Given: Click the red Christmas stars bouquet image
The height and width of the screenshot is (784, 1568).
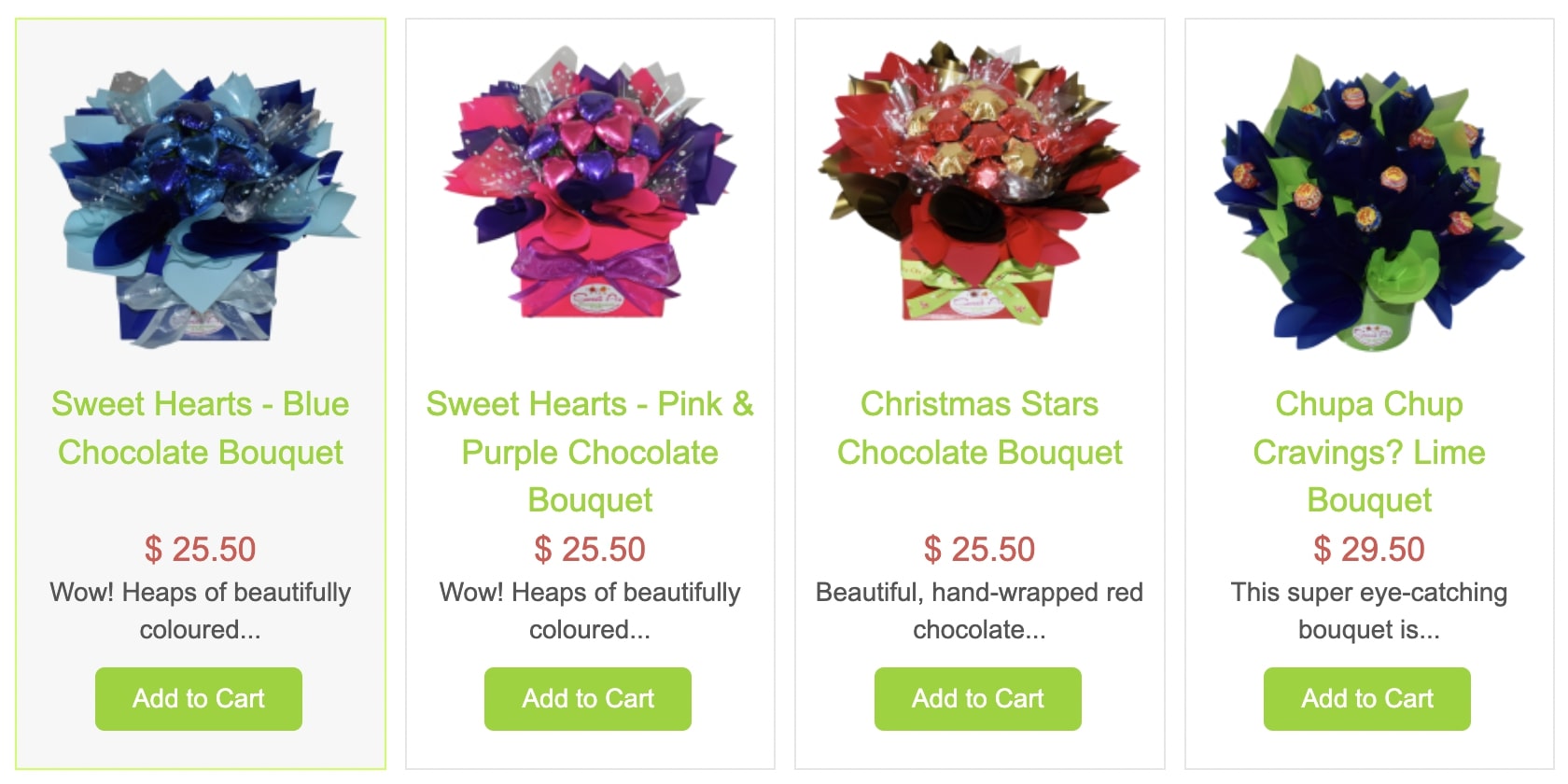Looking at the screenshot, I should (x=979, y=182).
